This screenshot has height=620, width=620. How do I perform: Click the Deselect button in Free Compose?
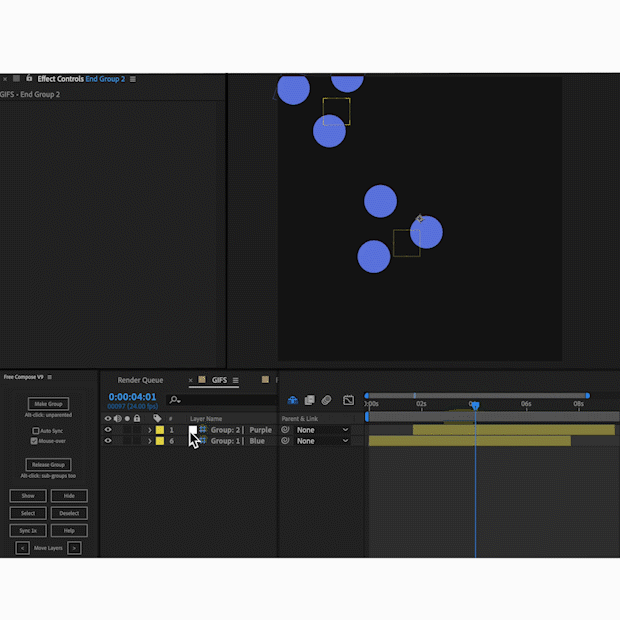pyautogui.click(x=69, y=513)
